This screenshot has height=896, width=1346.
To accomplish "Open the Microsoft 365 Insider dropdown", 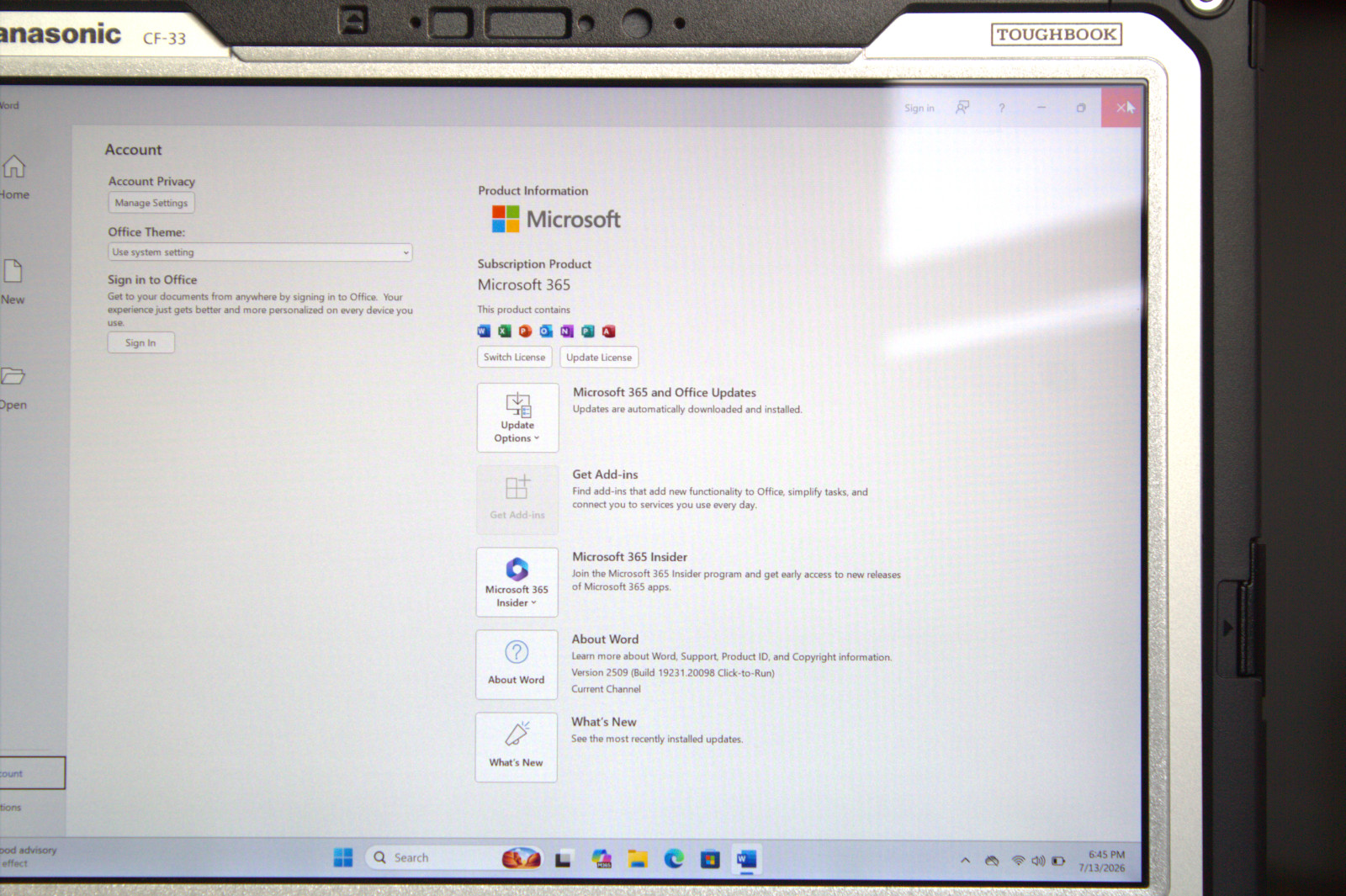I will coord(517,582).
